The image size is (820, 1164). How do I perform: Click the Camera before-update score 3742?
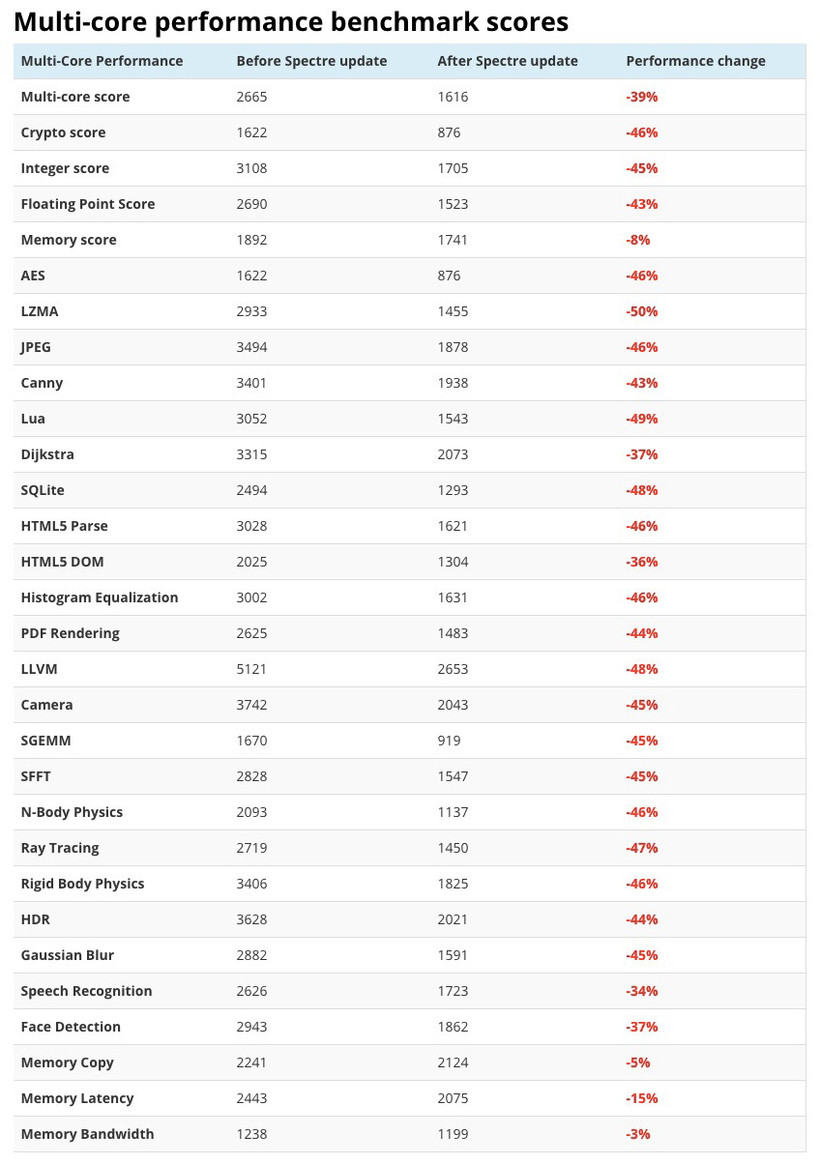coord(252,705)
